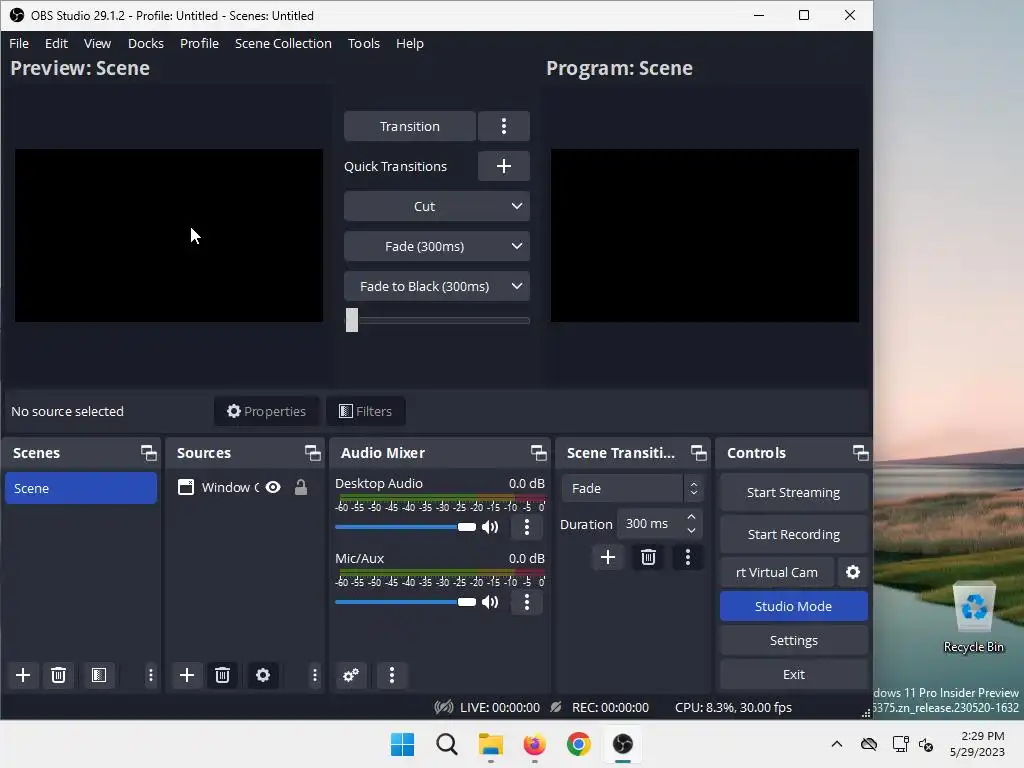Remove the selected source

[222, 675]
